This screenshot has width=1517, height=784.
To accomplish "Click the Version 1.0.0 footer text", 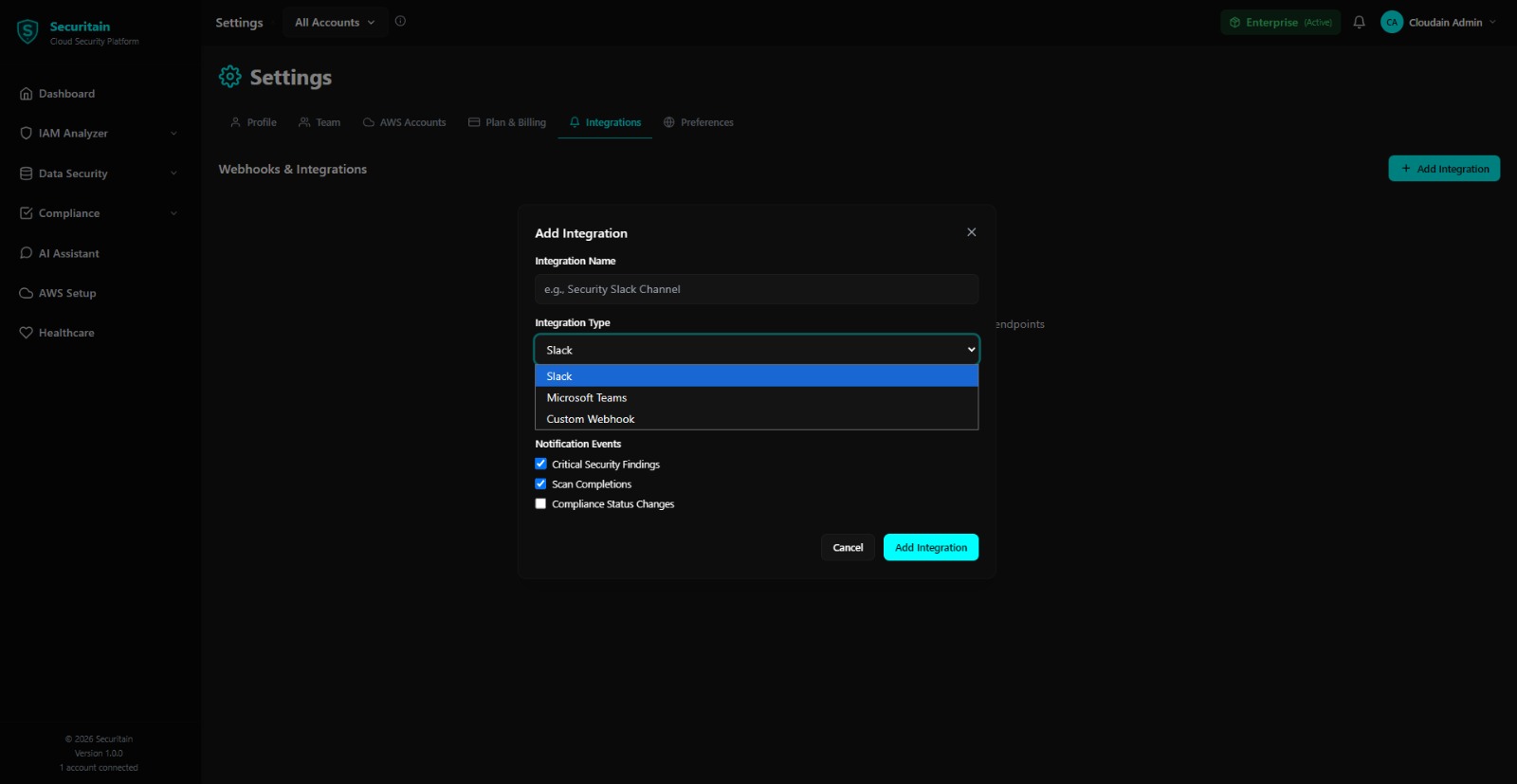I will (x=100, y=754).
